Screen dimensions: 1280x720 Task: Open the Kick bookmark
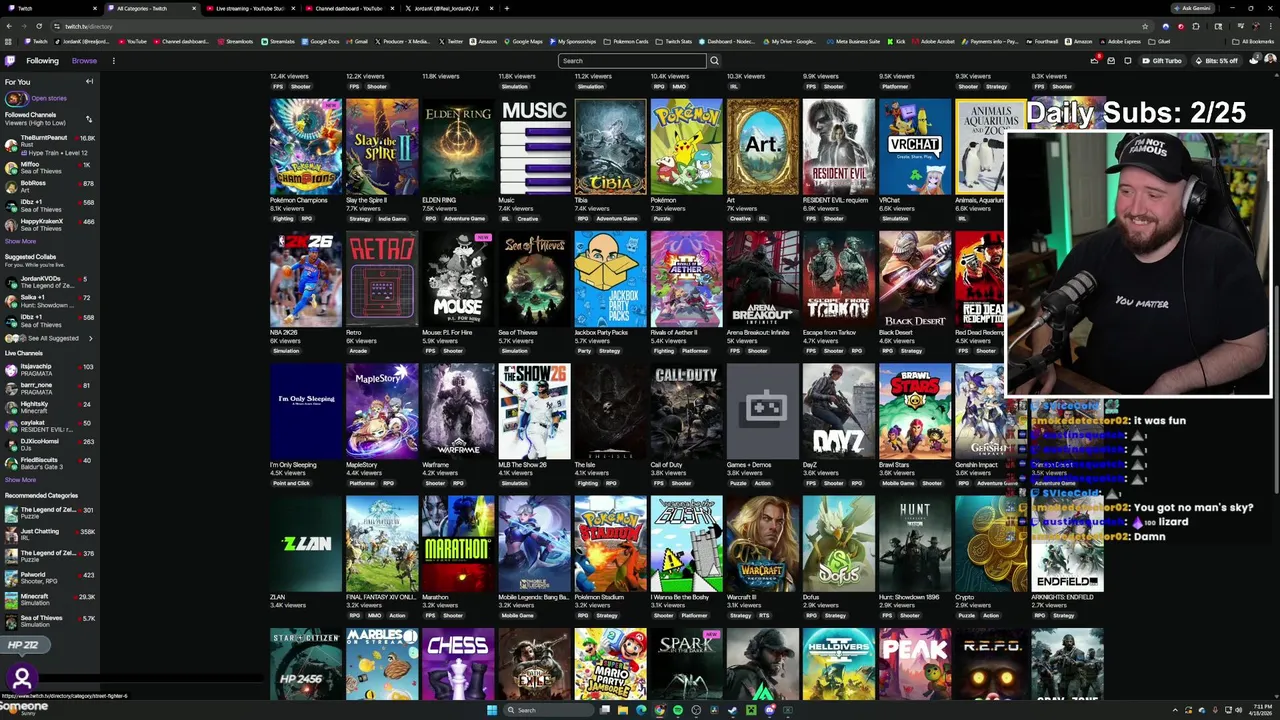tap(897, 42)
